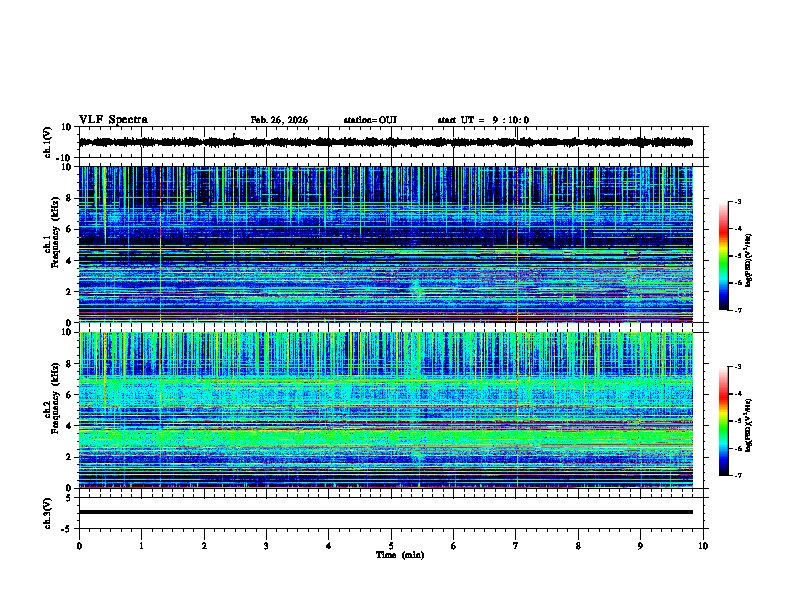The image size is (792, 612).
Task: Click inside the ch.2 spectrogram panel
Action: pyautogui.click(x=385, y=410)
